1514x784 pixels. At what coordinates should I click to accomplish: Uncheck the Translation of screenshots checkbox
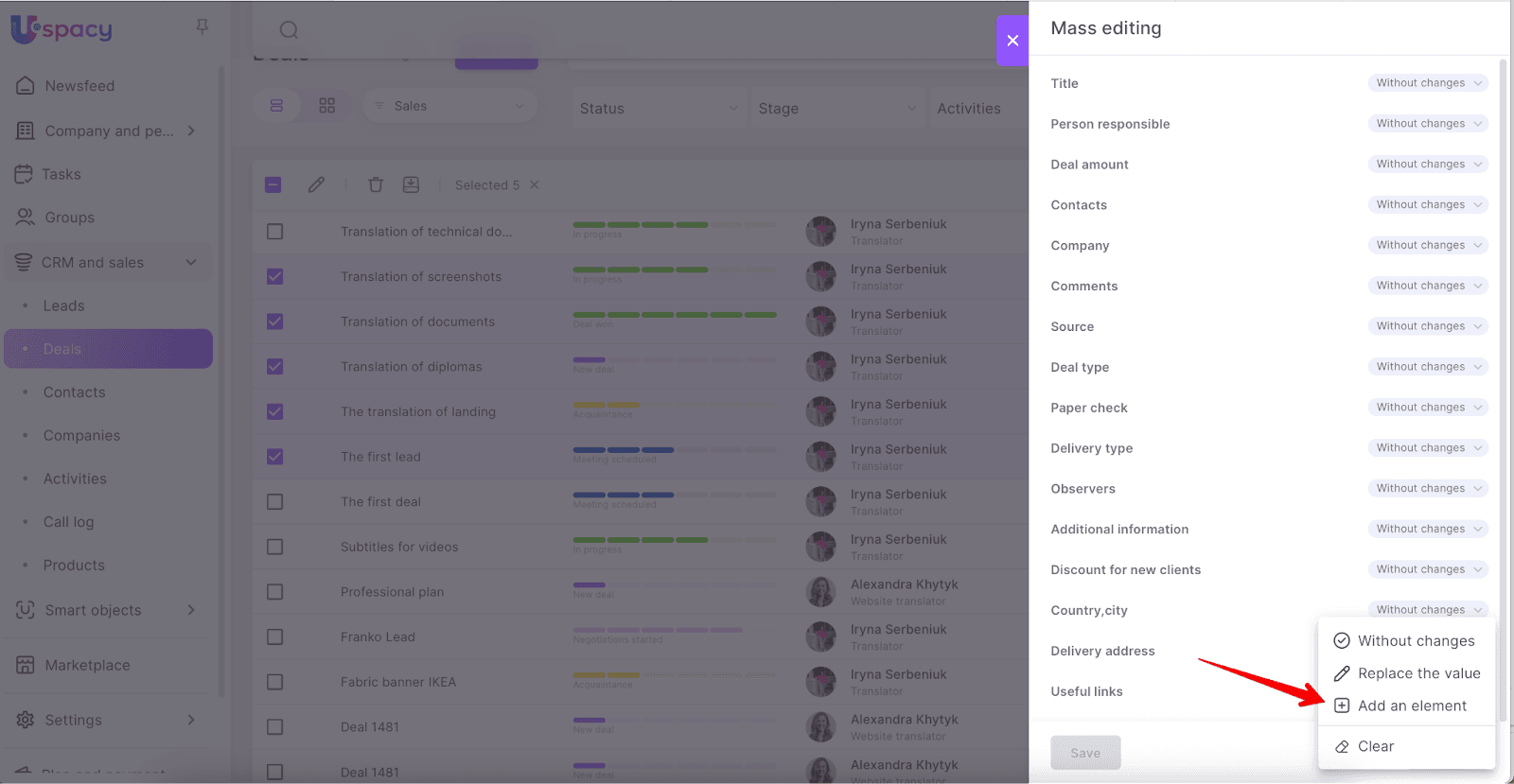click(275, 277)
